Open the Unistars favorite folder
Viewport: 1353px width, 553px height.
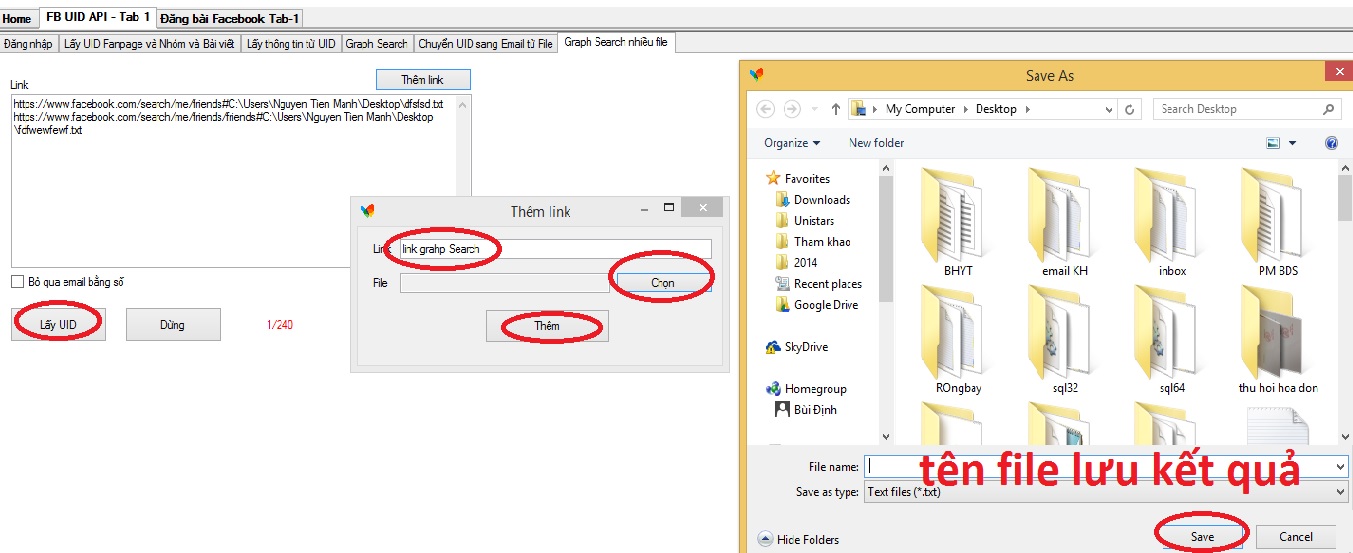[x=814, y=220]
